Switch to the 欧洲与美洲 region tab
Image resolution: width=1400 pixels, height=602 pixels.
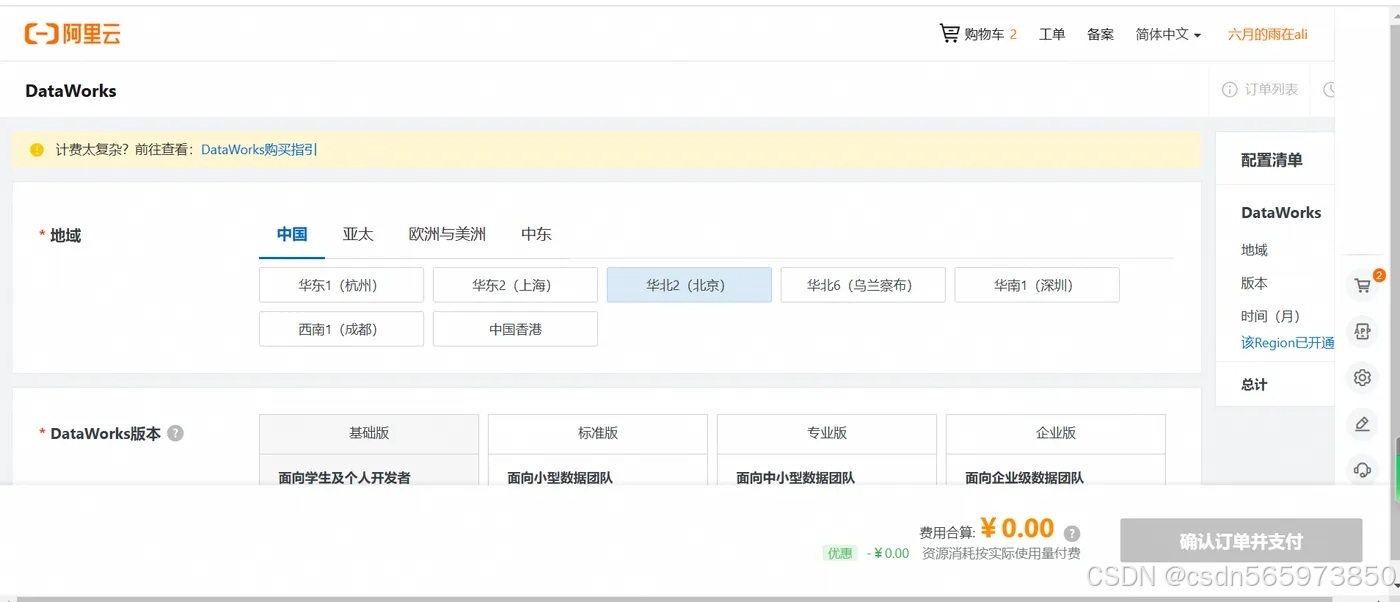[447, 234]
